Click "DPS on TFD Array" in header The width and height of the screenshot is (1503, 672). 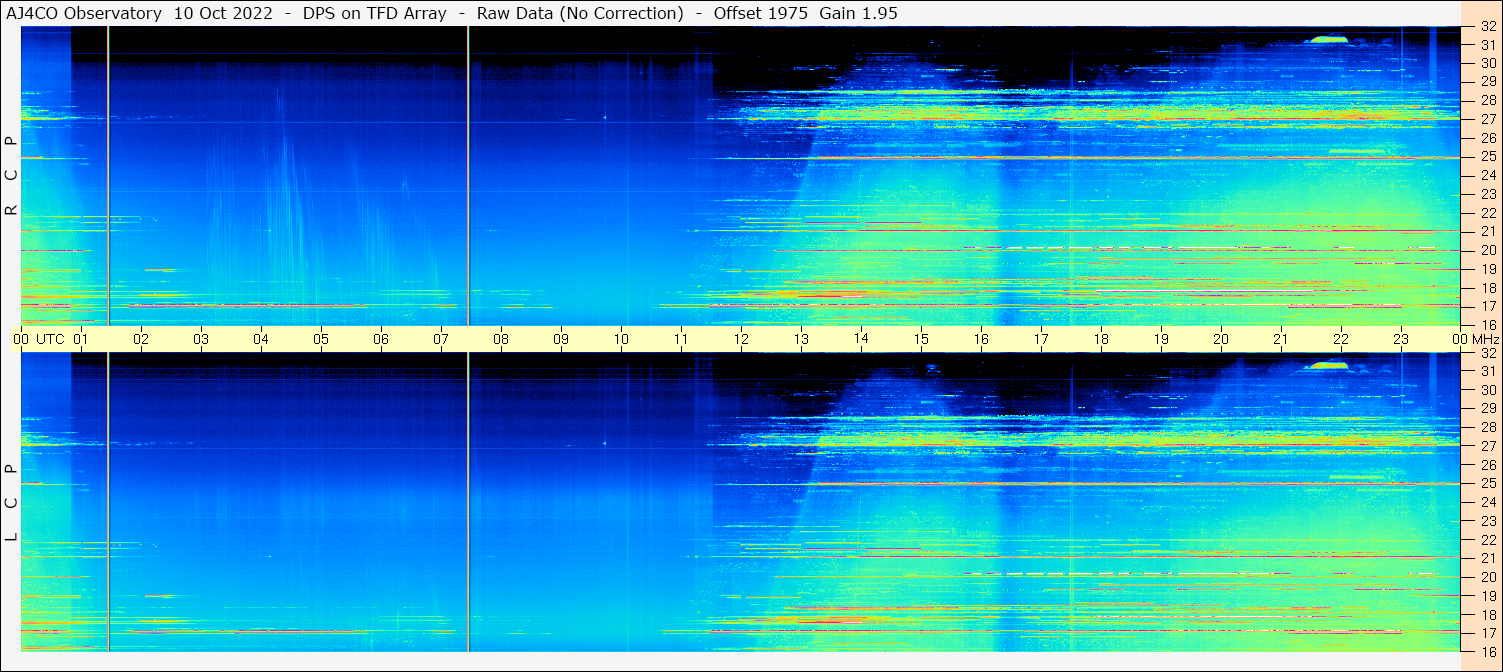375,13
